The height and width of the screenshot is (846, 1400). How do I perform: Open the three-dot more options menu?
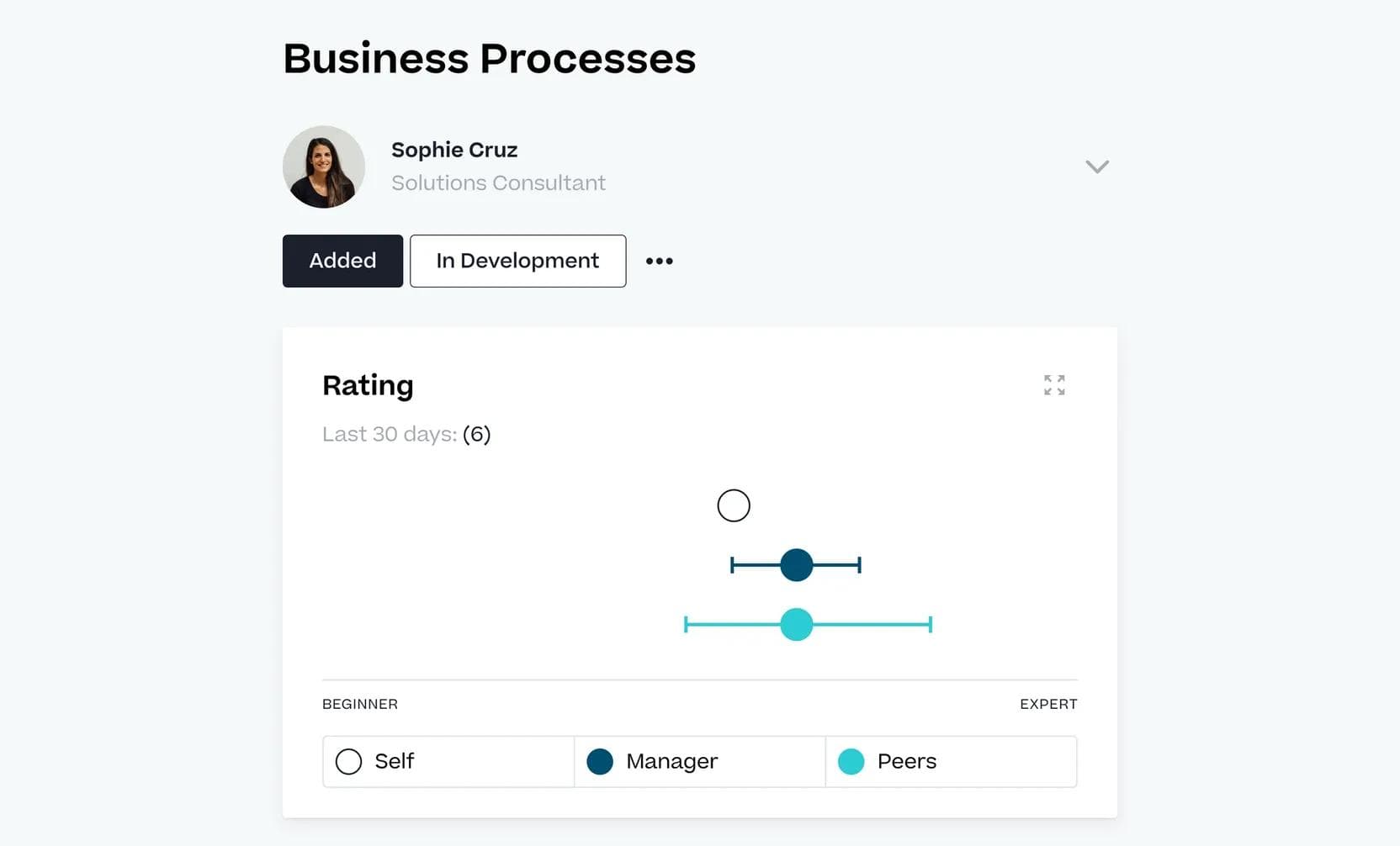coord(659,261)
